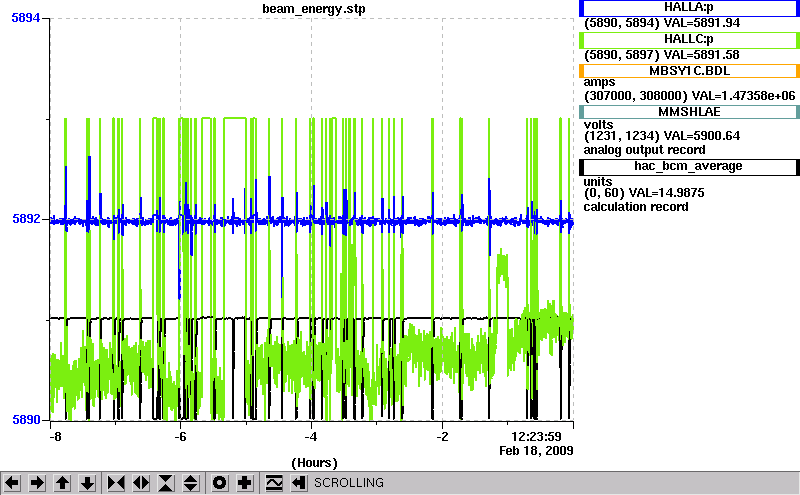This screenshot has width=800, height=495.
Task: Click the 5892 y-axis label
Action: tap(26, 219)
